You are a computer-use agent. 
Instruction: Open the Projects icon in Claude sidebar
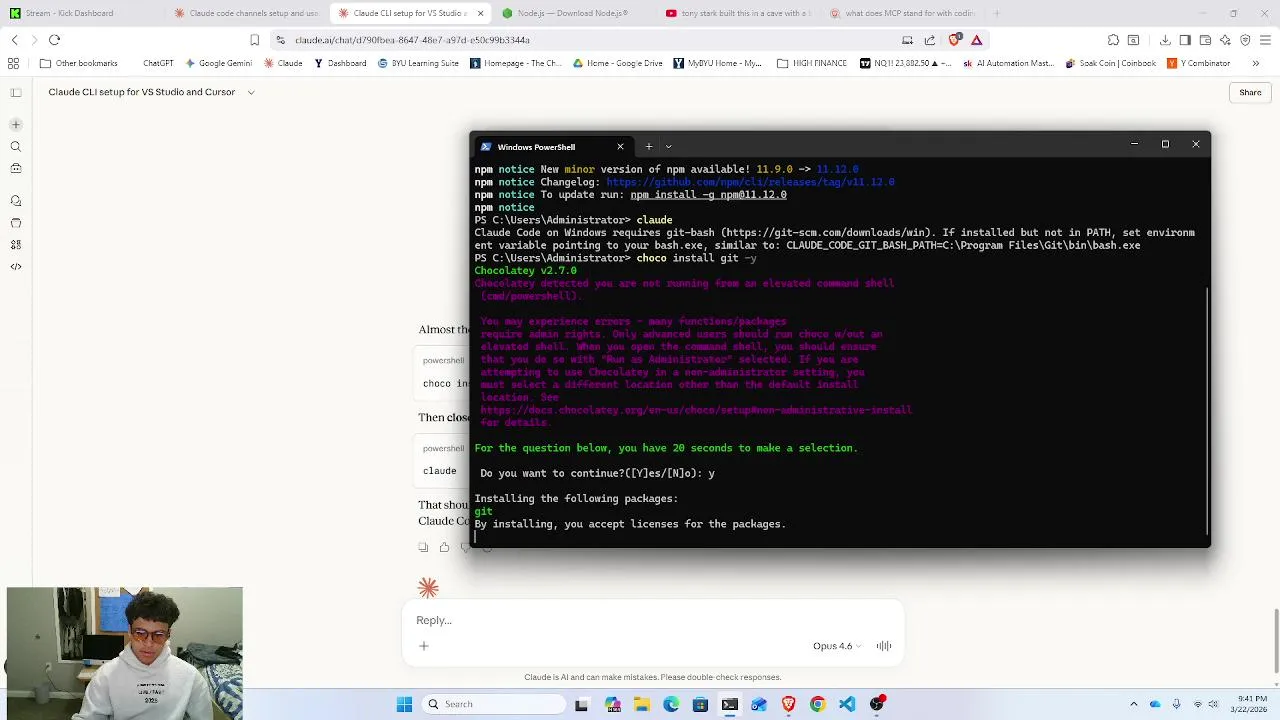(x=16, y=223)
